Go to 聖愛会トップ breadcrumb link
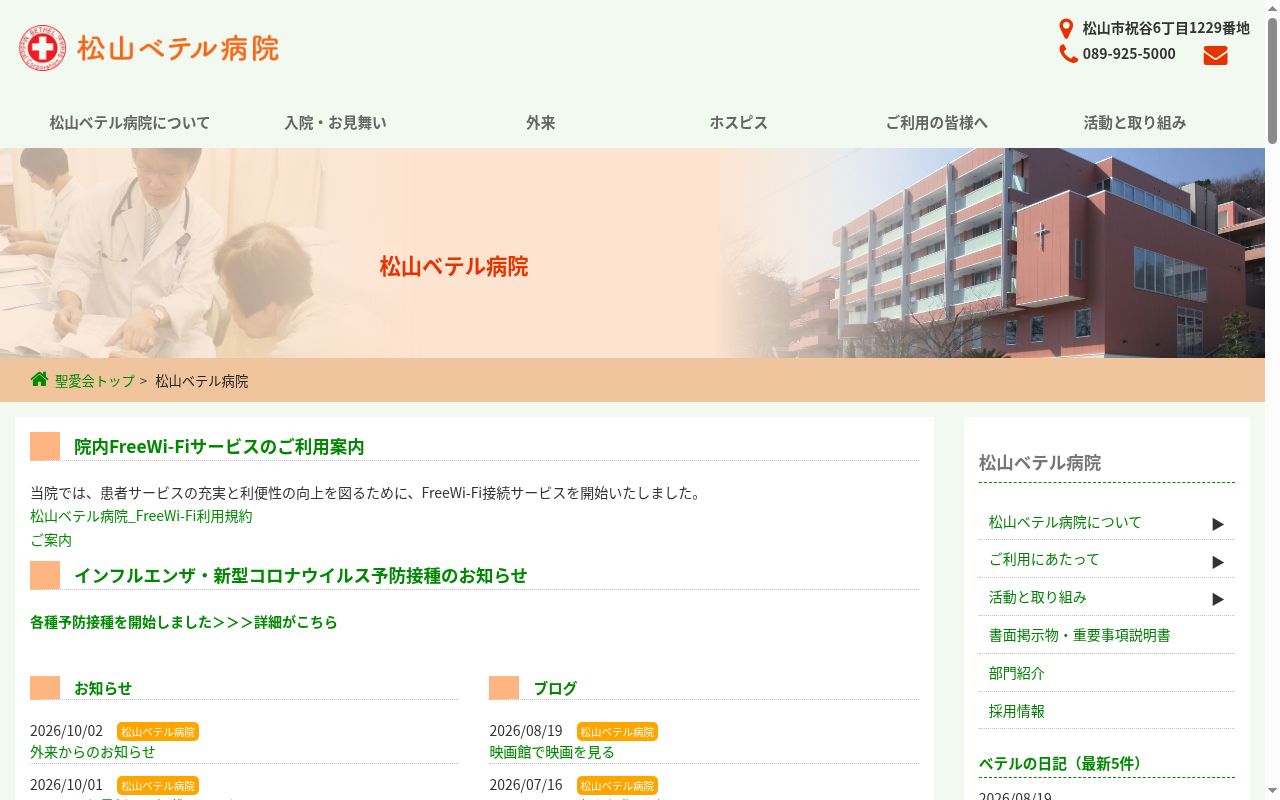The image size is (1280, 800). coord(95,381)
